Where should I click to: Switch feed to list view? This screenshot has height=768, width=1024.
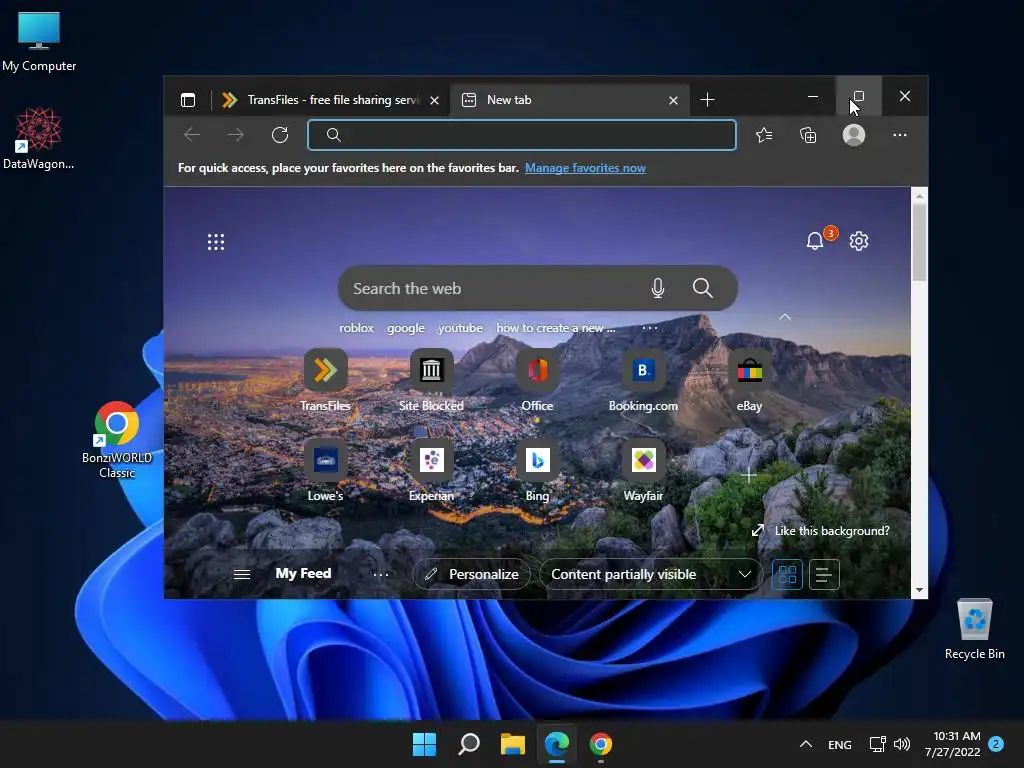pyautogui.click(x=824, y=575)
